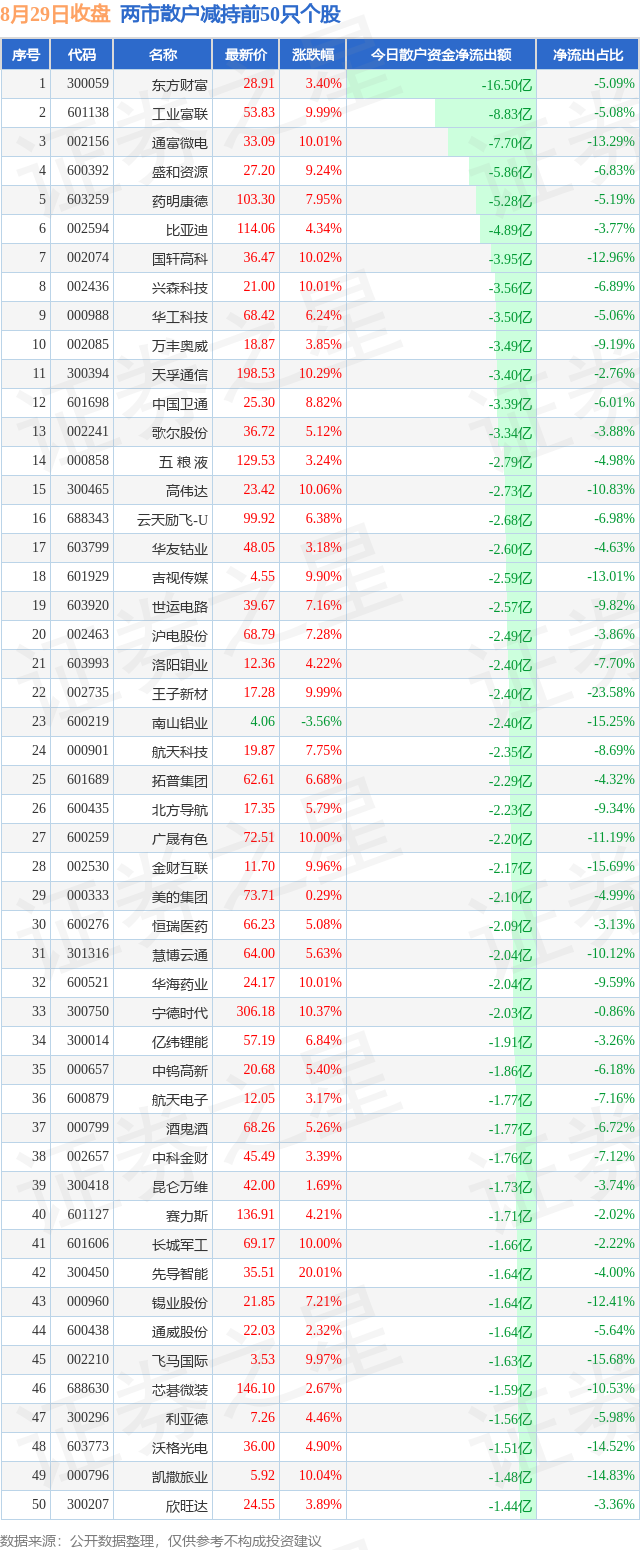Image resolution: width=640 pixels, height=1550 pixels.
Task: Click stock name 北方导航
Action: pos(180,810)
